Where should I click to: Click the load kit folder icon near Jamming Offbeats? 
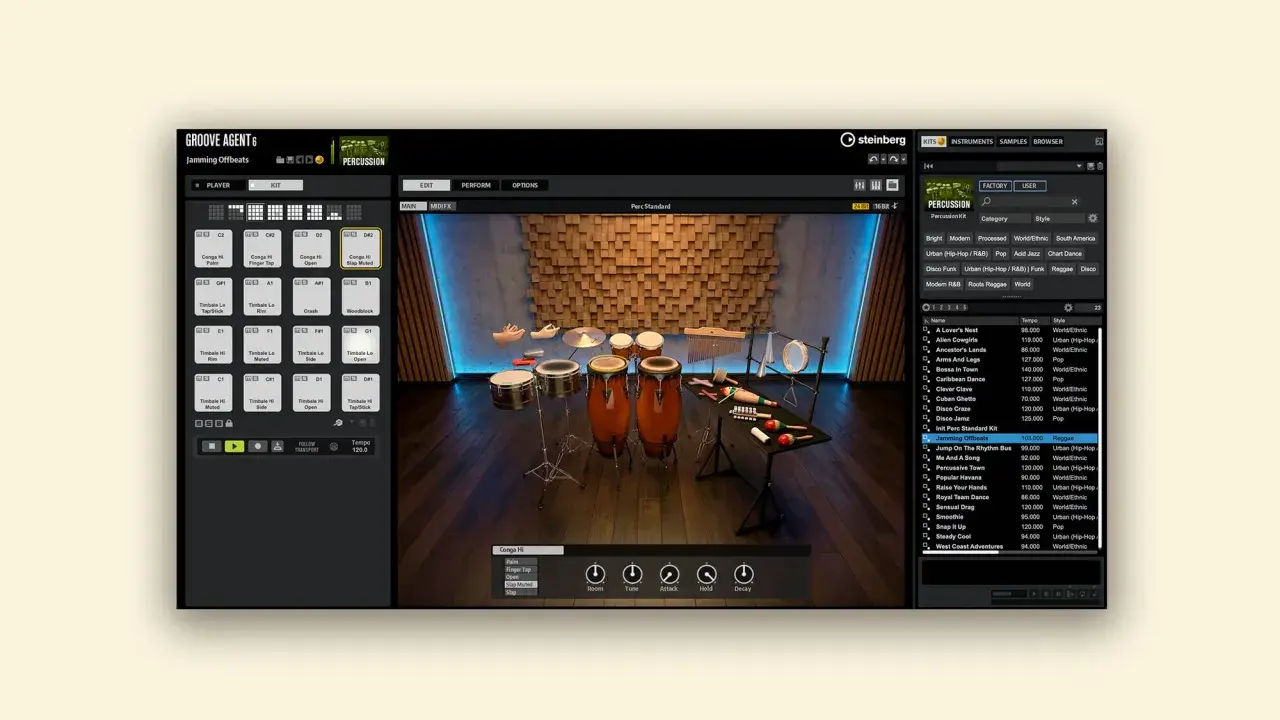(282, 160)
